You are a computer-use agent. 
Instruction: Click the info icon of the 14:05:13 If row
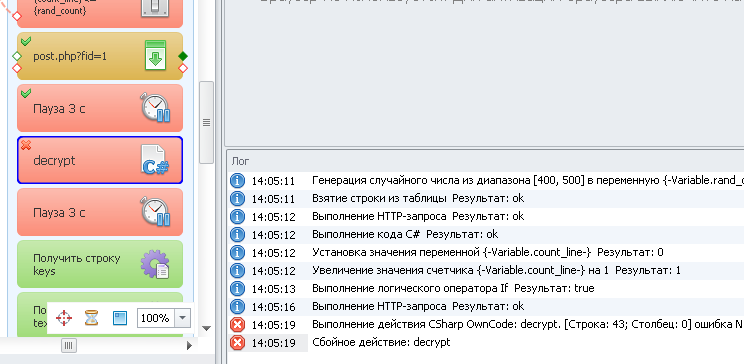(237, 289)
